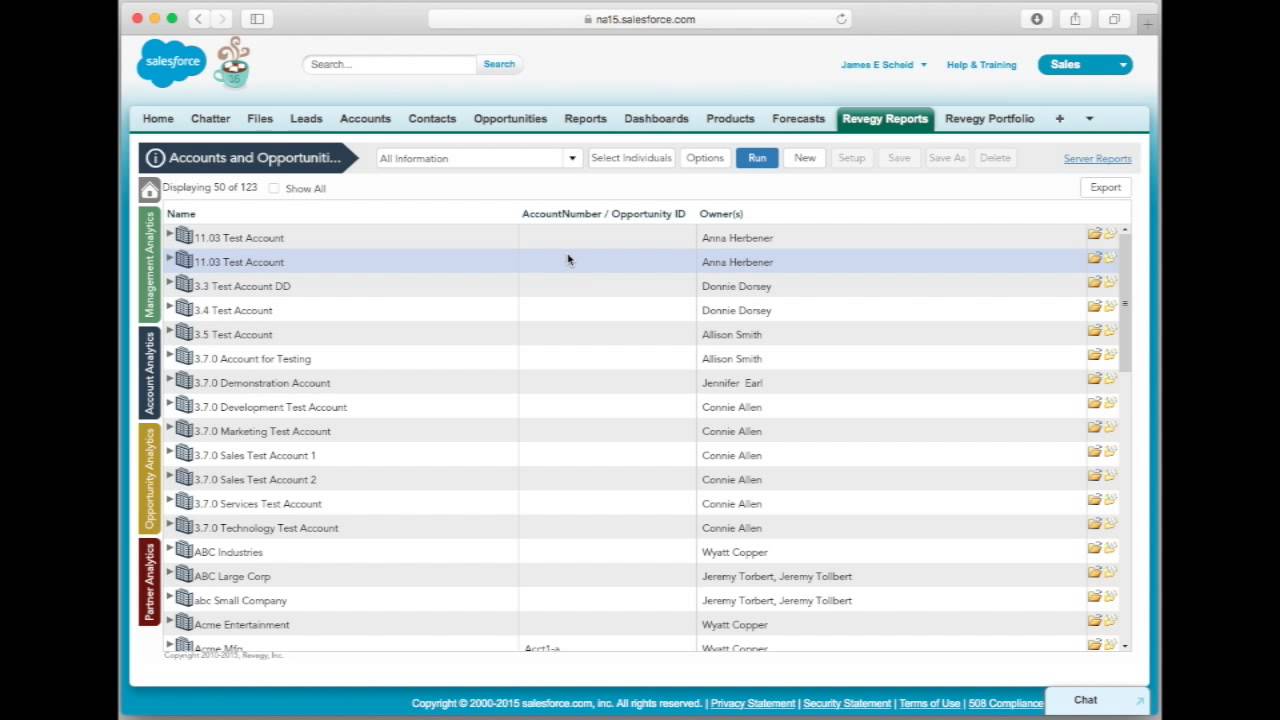Image resolution: width=1280 pixels, height=720 pixels.
Task: Click the open folder icon in the 3.4 Test Account row
Action: (1094, 306)
